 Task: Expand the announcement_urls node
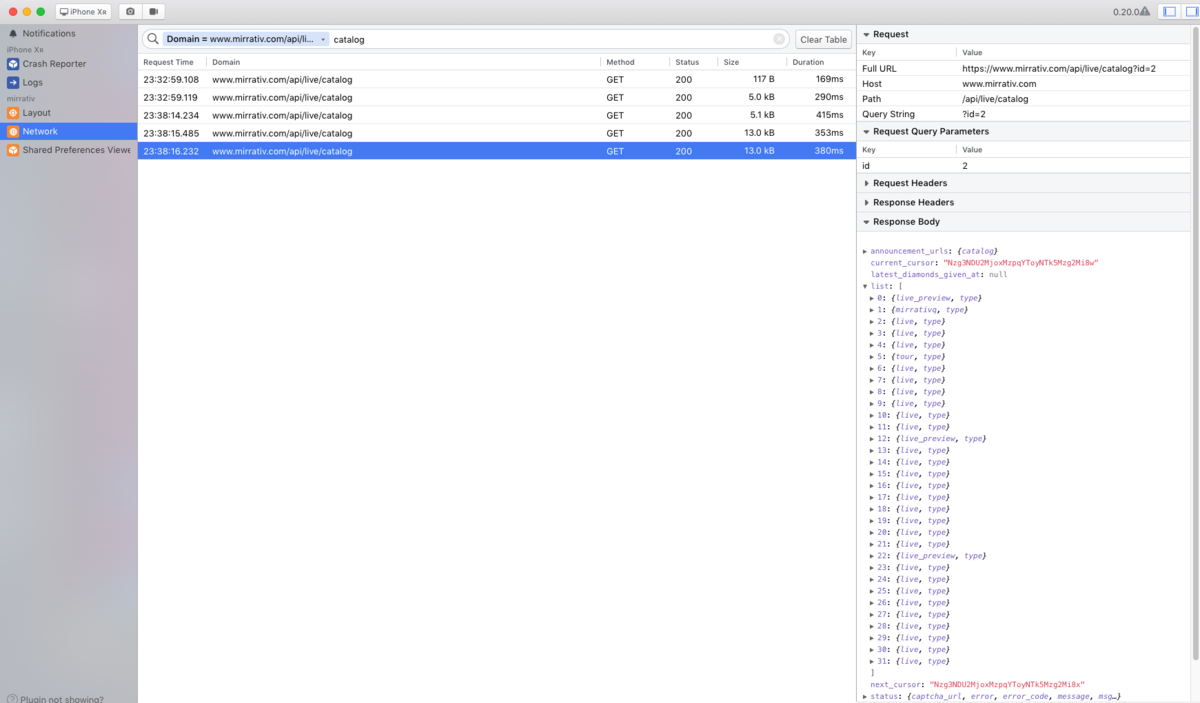865,251
